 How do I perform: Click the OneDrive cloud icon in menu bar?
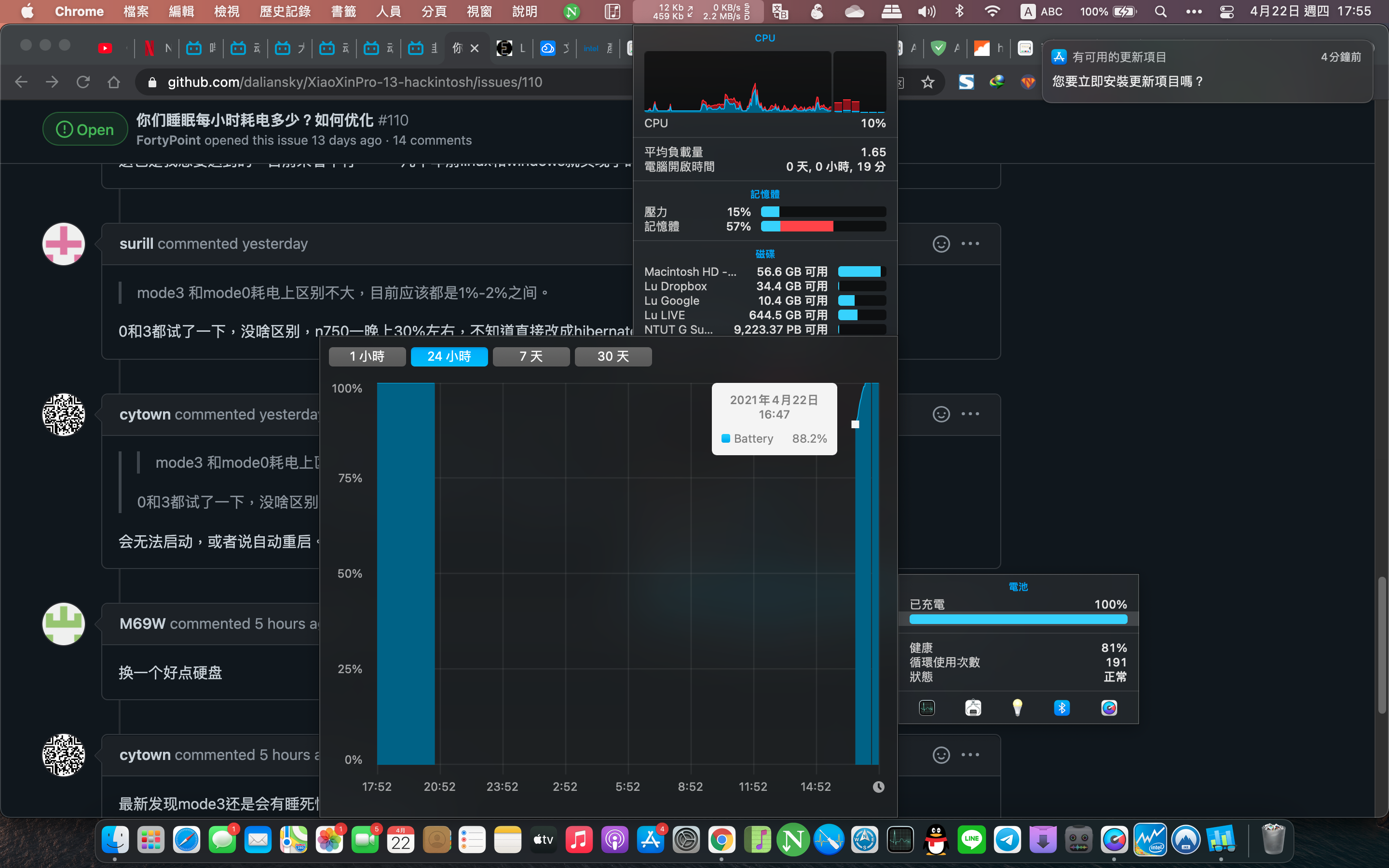point(855,12)
